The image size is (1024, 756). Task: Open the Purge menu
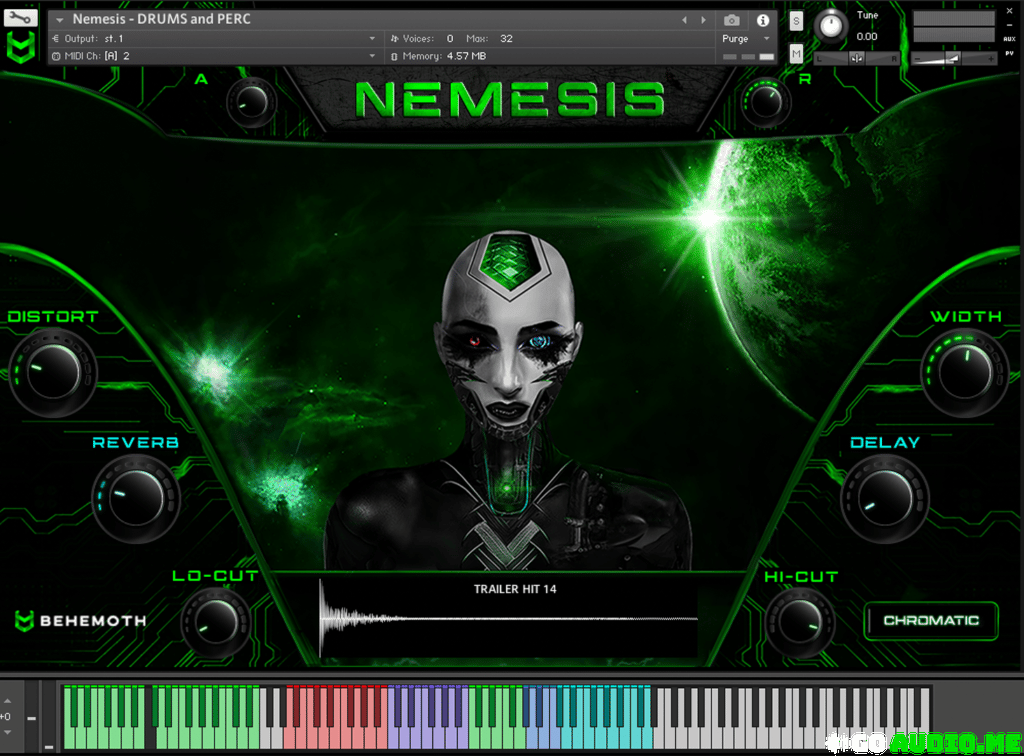coord(746,39)
